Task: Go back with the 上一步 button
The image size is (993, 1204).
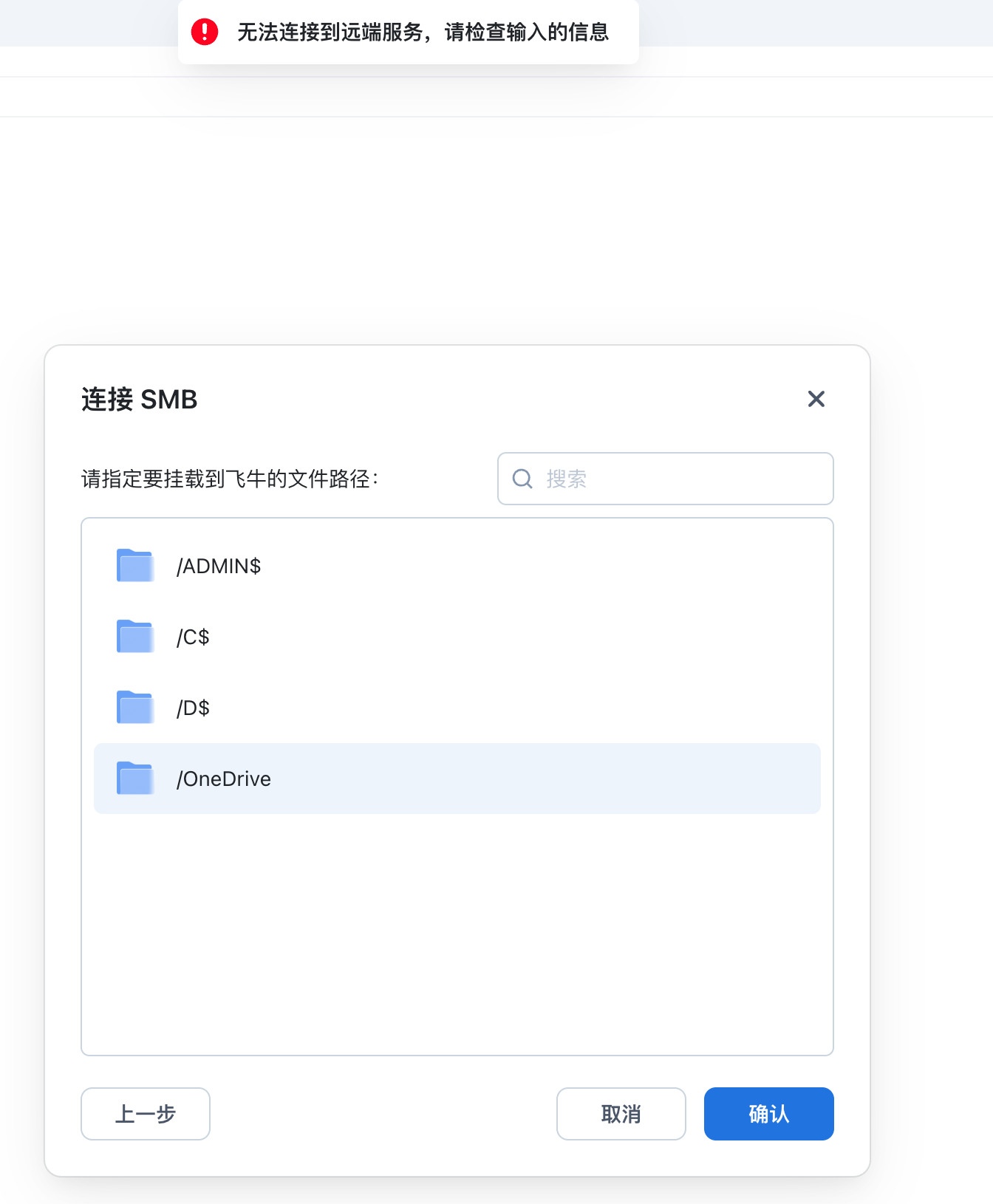Action: [146, 1113]
